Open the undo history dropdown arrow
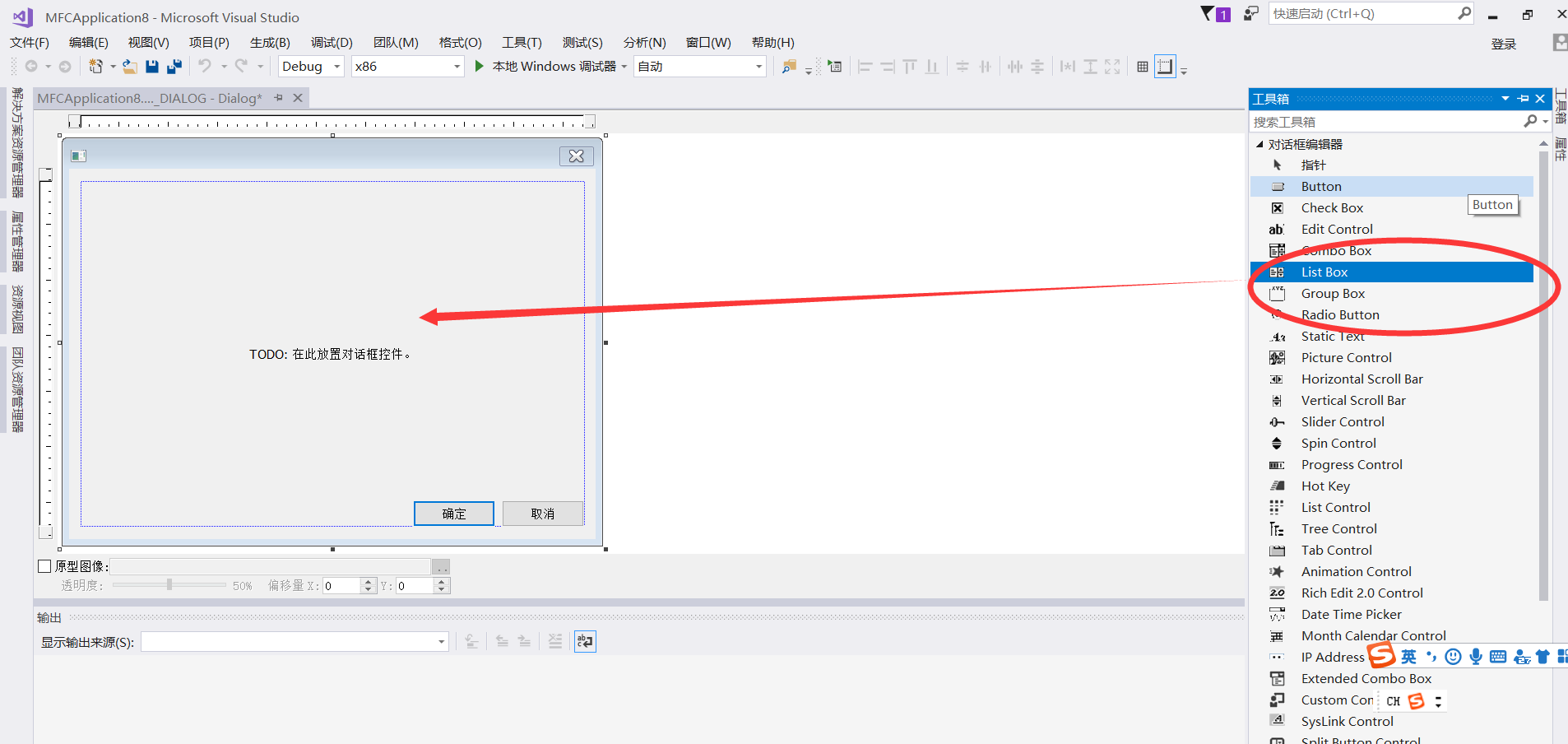The image size is (1568, 744). [x=224, y=67]
